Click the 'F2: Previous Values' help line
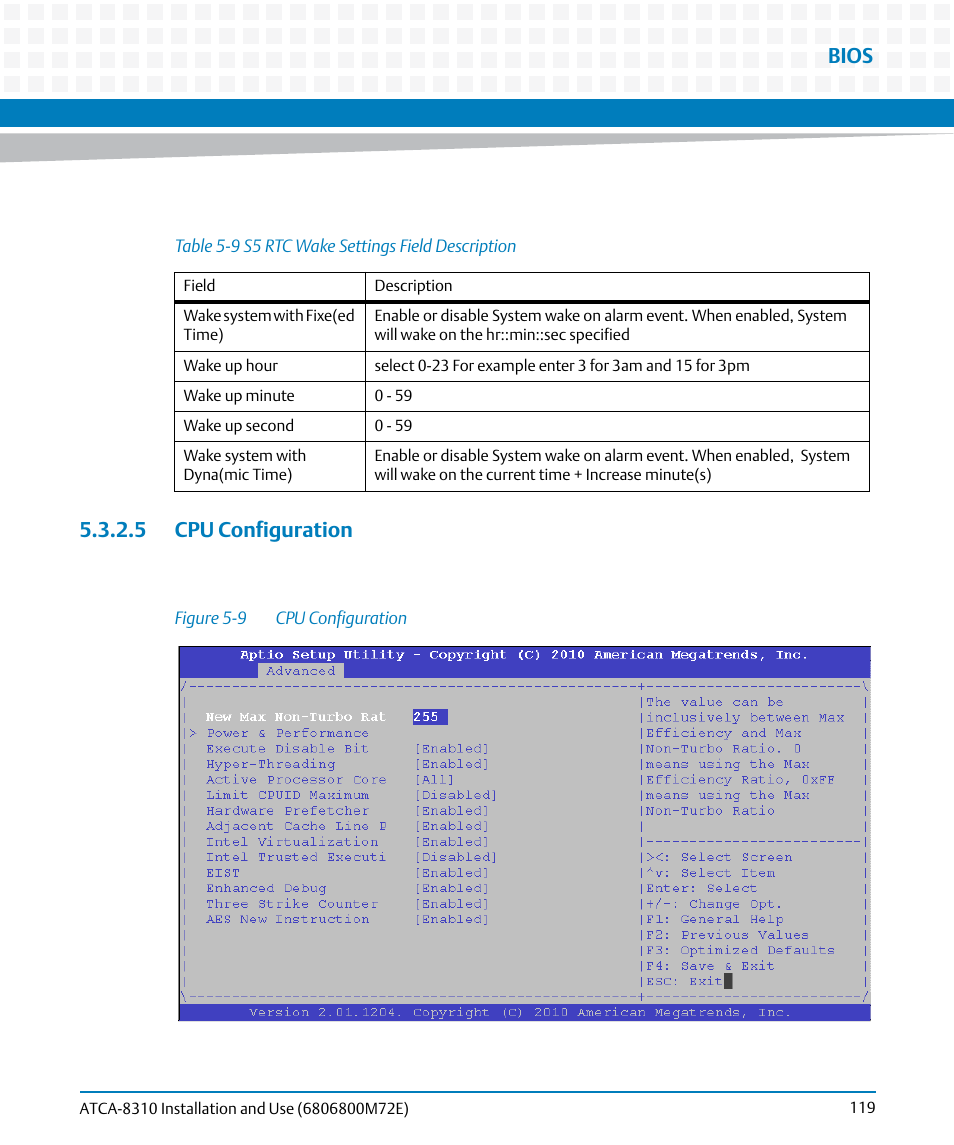Image resolution: width=954 pixels, height=1145 pixels. 727,935
